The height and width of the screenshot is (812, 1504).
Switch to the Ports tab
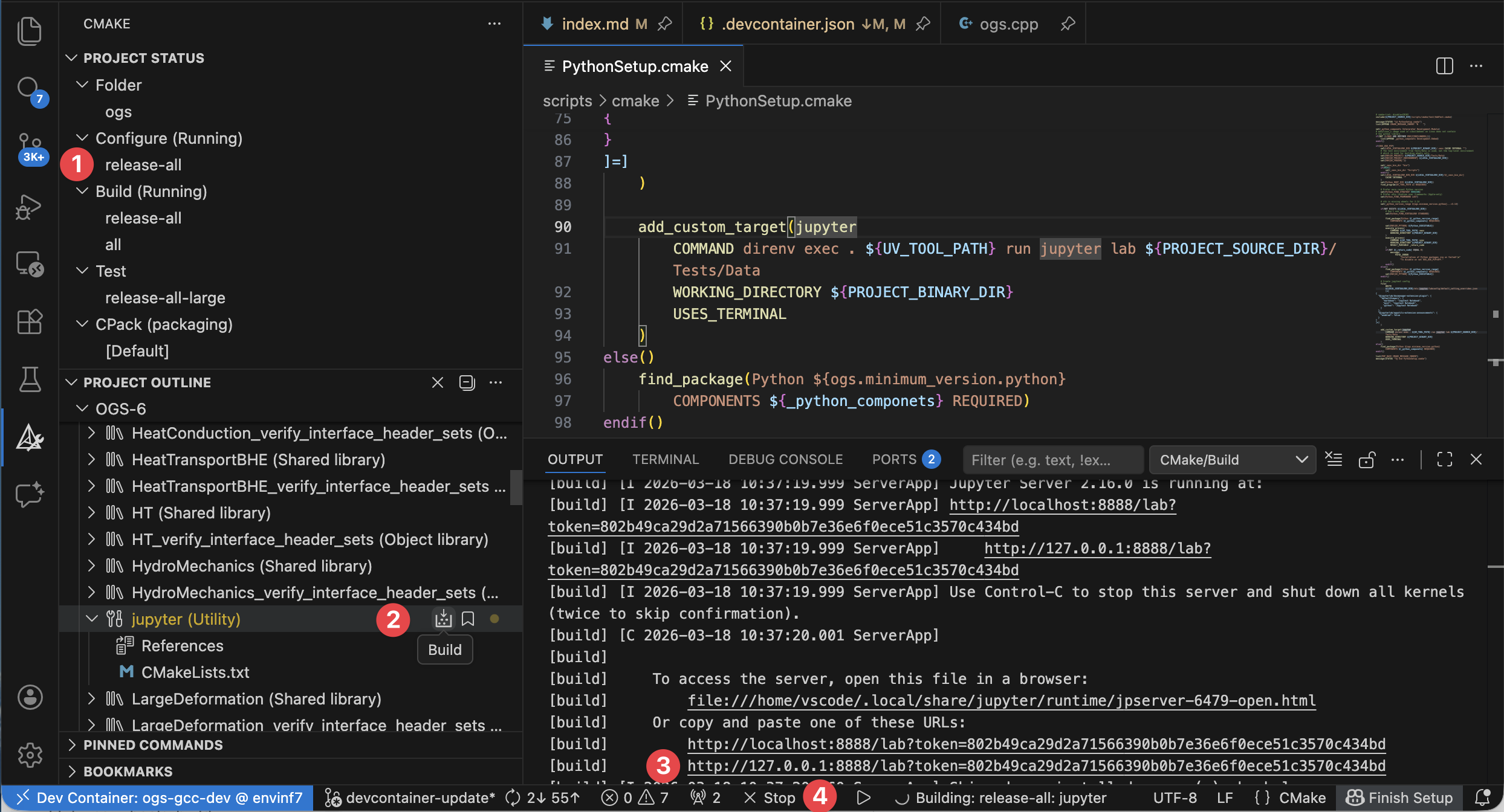click(906, 459)
